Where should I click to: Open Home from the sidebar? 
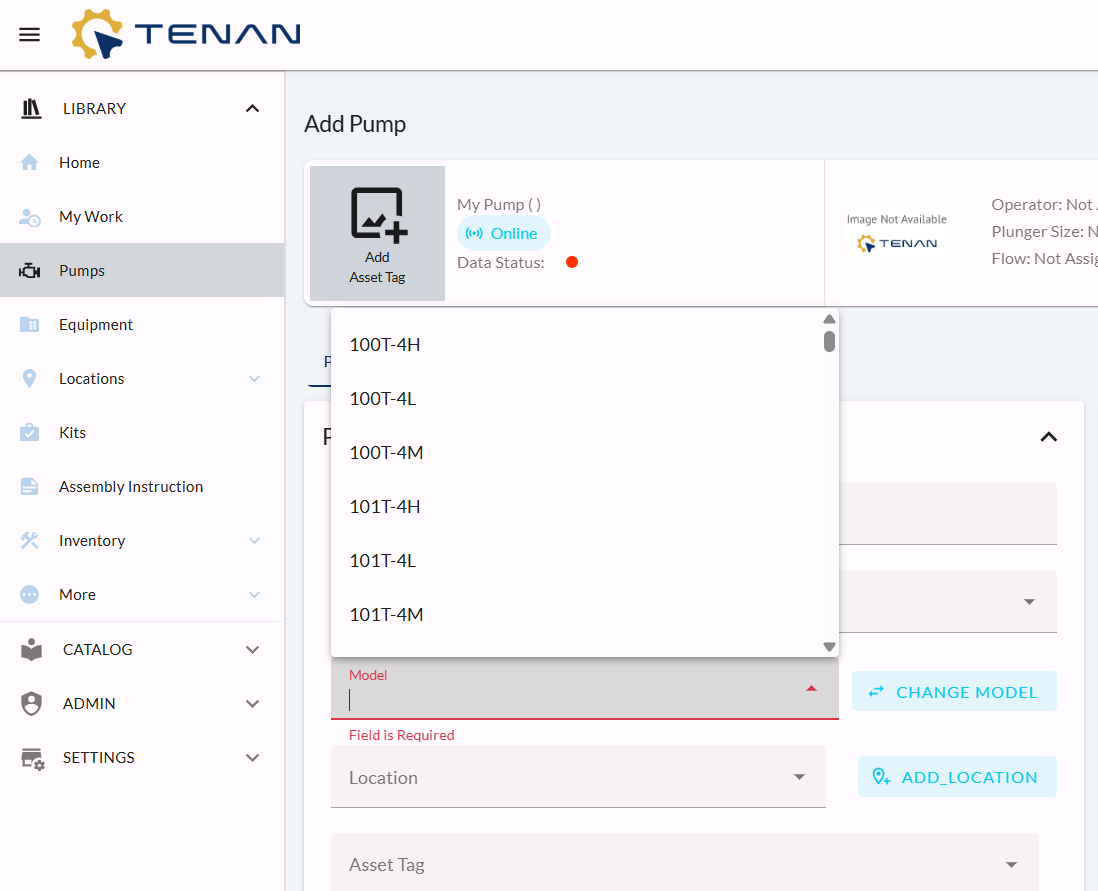[79, 163]
